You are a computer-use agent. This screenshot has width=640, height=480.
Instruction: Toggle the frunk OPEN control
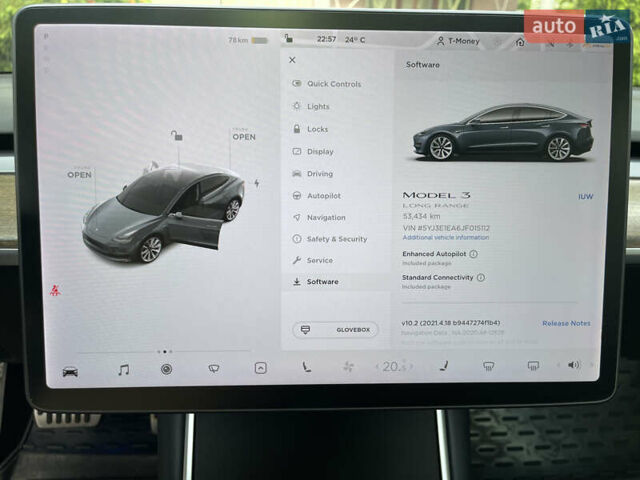click(x=80, y=174)
